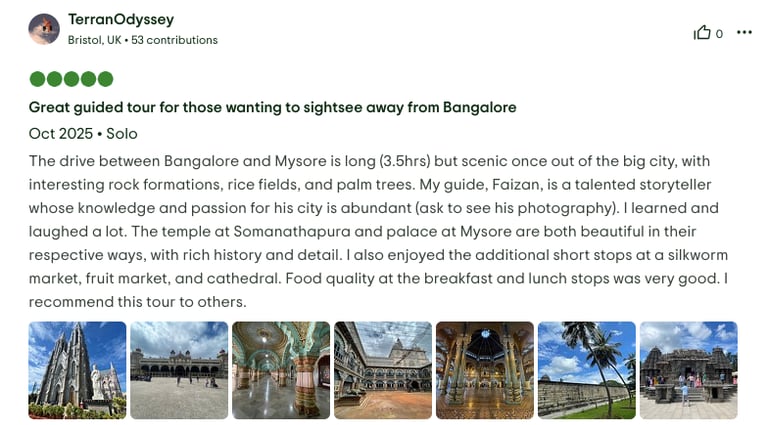Viewport: 768px width, 425px height.
Task: Click the 53 contributions text
Action: click(175, 40)
